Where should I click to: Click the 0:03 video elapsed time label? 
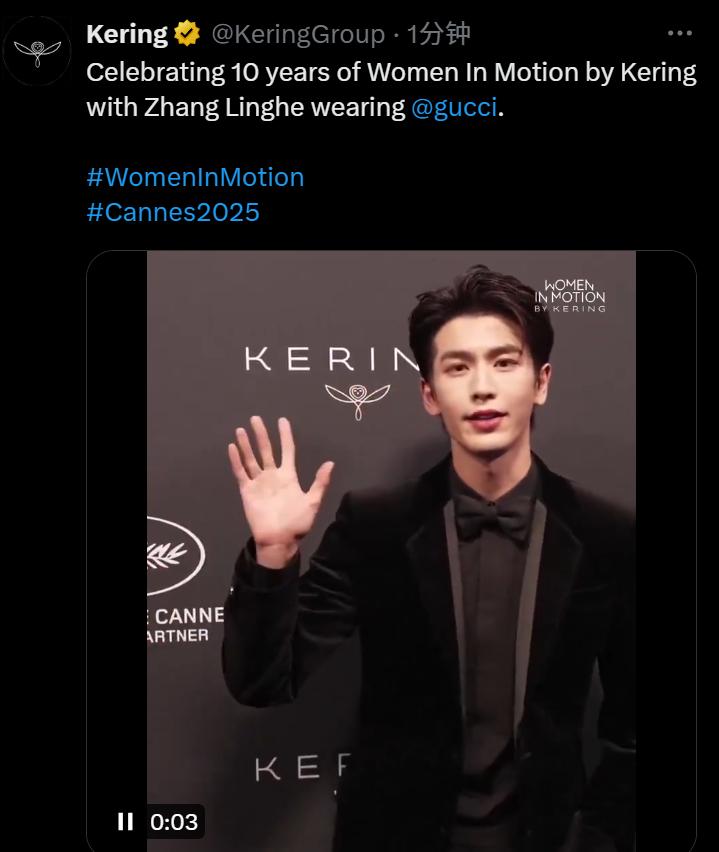click(174, 822)
